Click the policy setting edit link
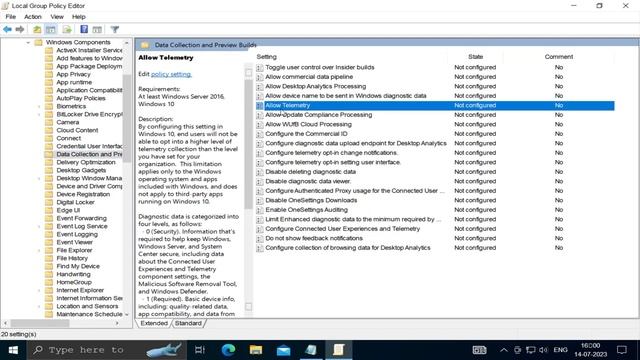Screen dimensions: 640x360 click(x=171, y=74)
